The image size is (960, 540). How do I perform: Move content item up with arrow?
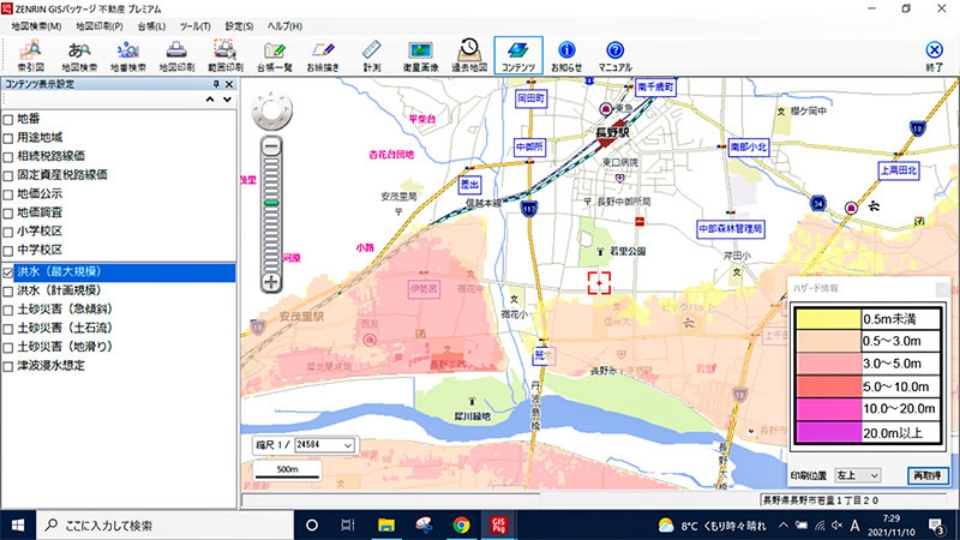tap(210, 99)
